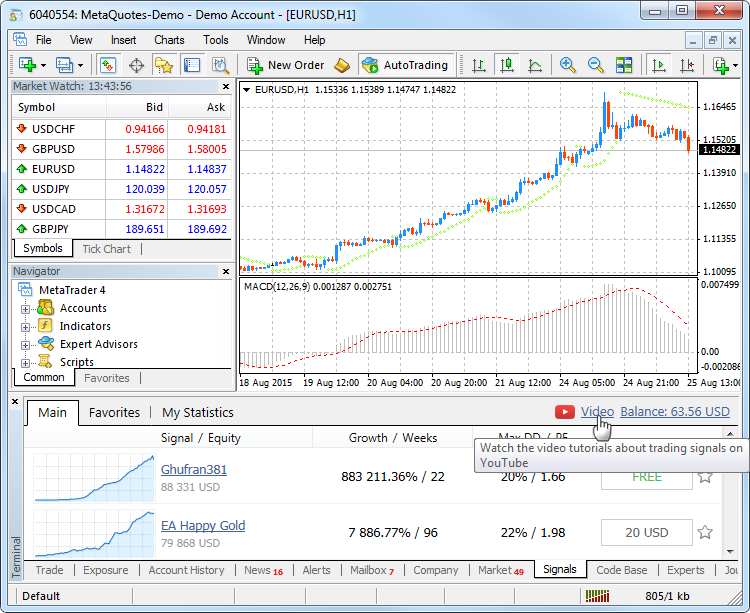Toggle the AutoTrading button
The image size is (750, 613).
tap(404, 65)
